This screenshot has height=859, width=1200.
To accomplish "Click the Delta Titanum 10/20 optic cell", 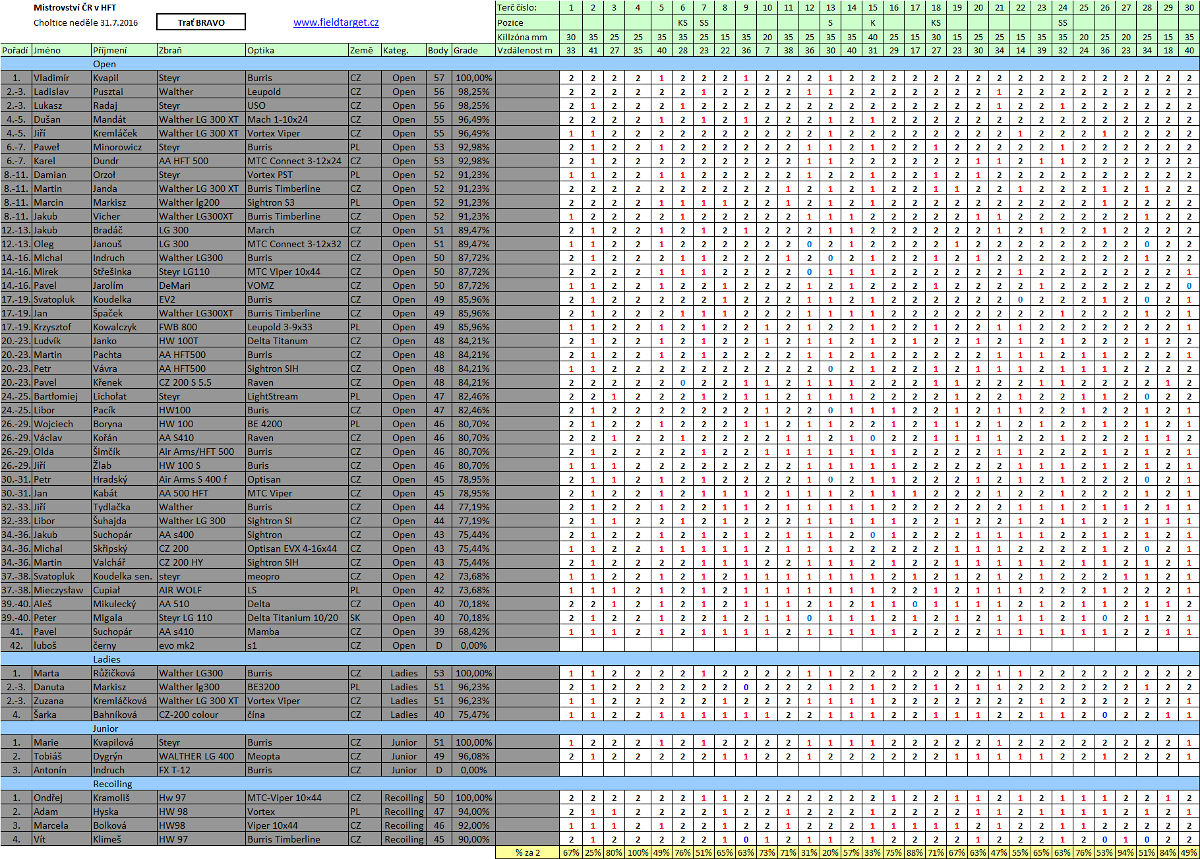I will [295, 617].
